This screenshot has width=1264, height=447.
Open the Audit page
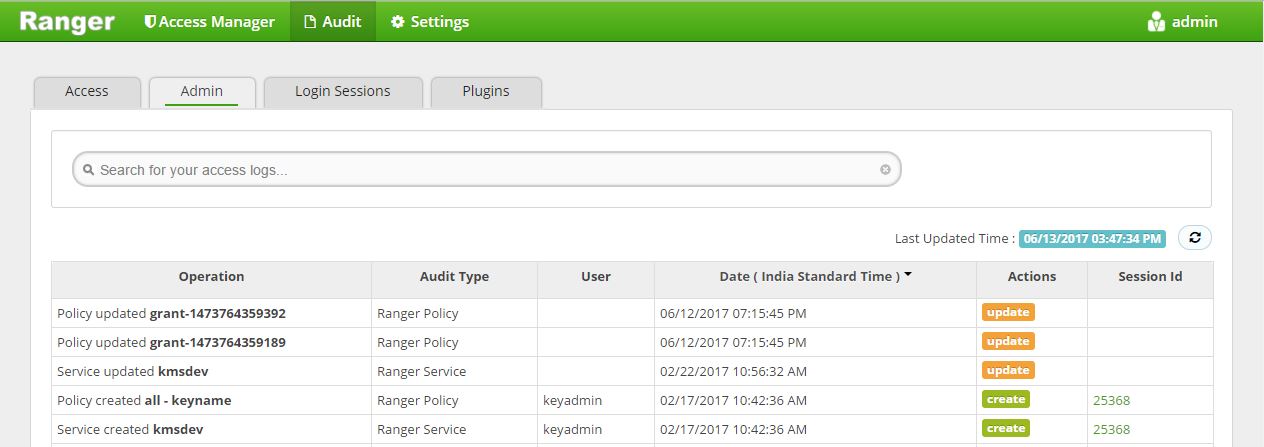[333, 21]
